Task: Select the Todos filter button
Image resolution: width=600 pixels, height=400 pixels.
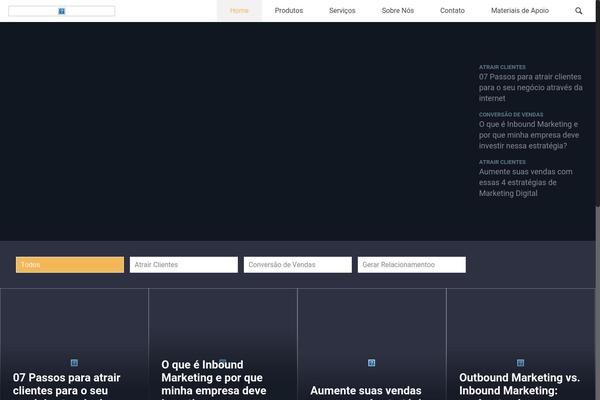Action: coord(70,264)
